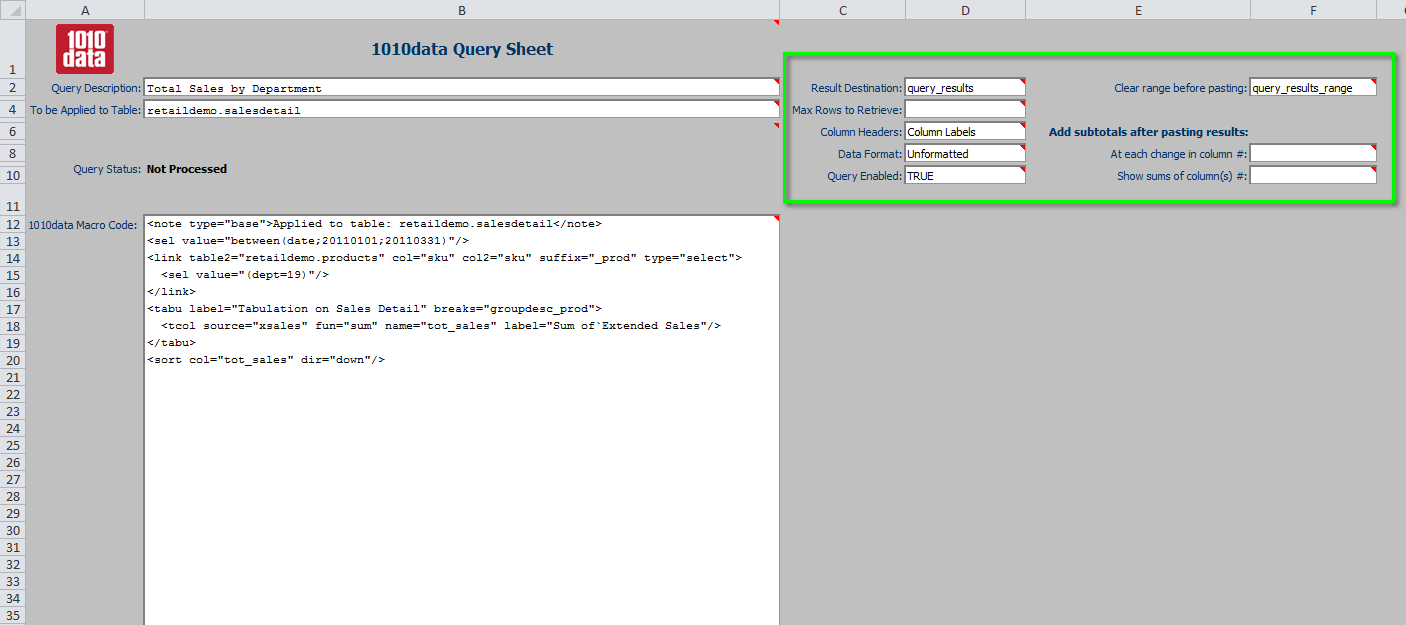Select row 10 header

coord(12,176)
